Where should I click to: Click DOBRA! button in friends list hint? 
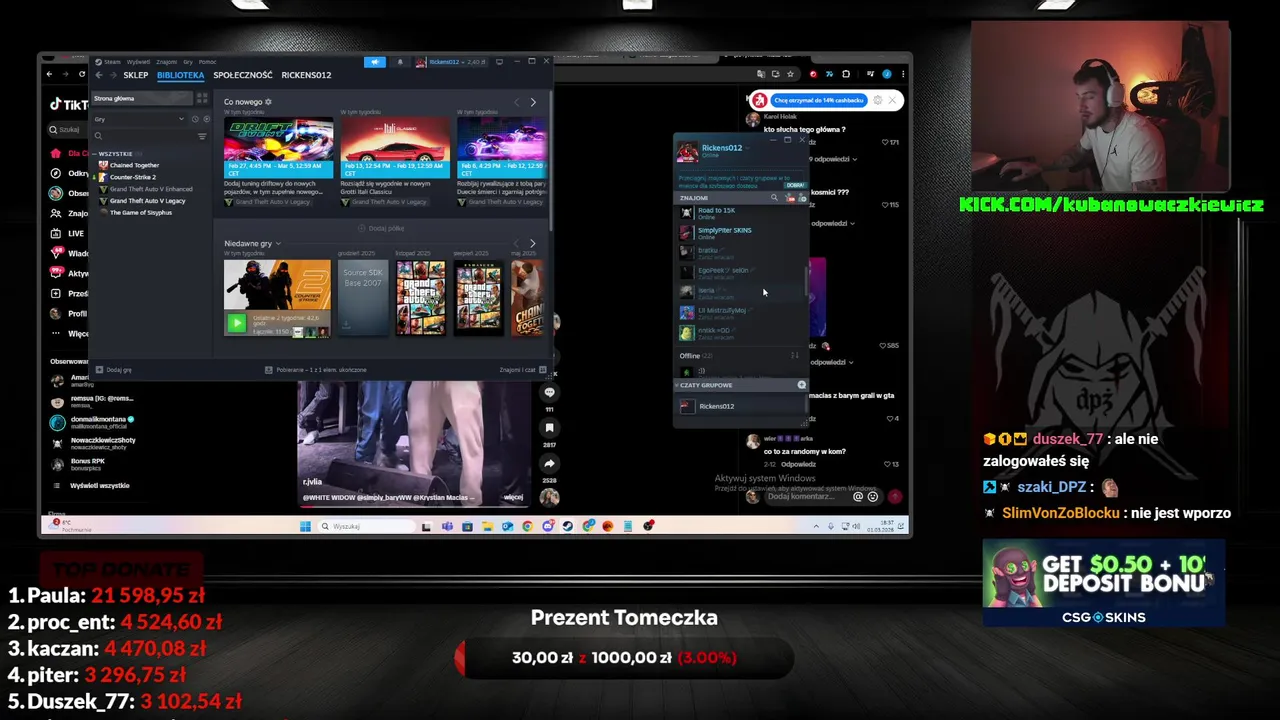click(795, 185)
